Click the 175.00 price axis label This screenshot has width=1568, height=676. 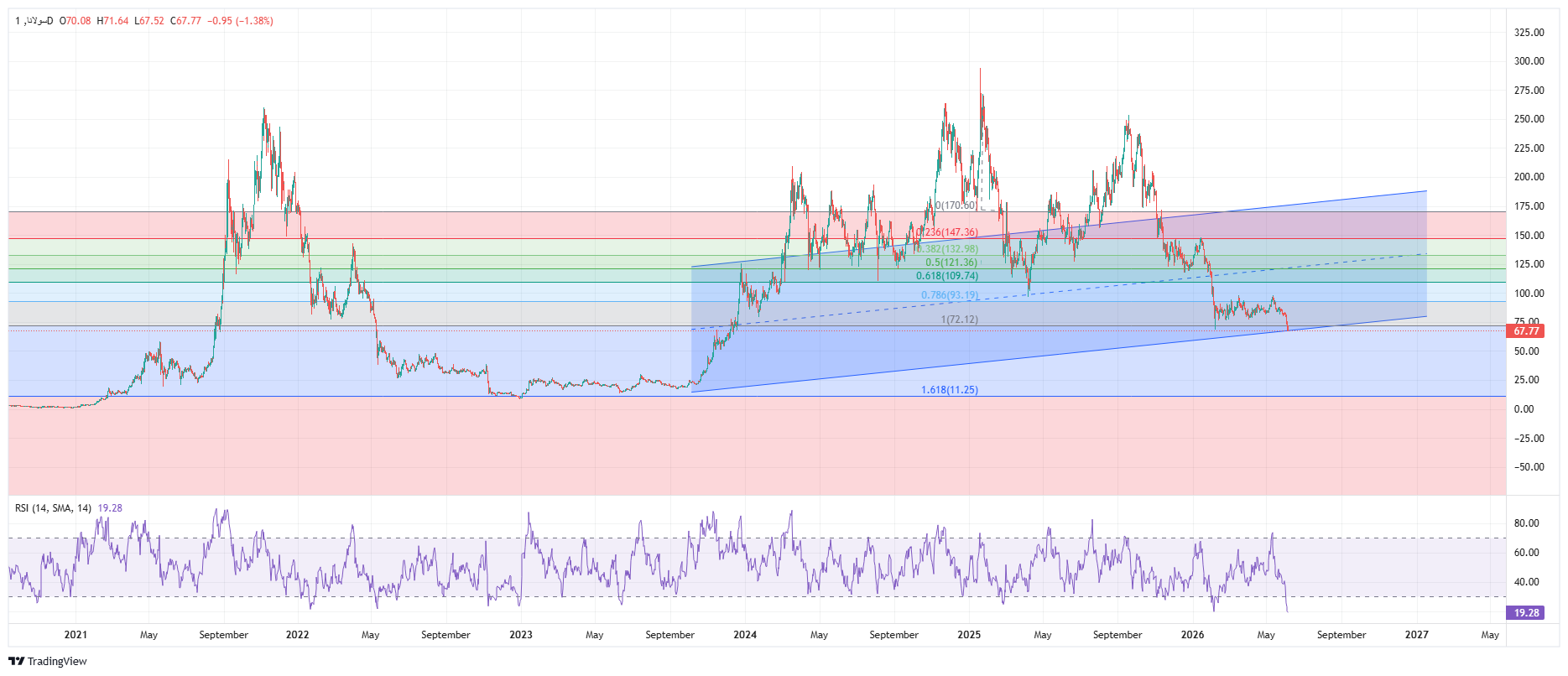(x=1529, y=206)
